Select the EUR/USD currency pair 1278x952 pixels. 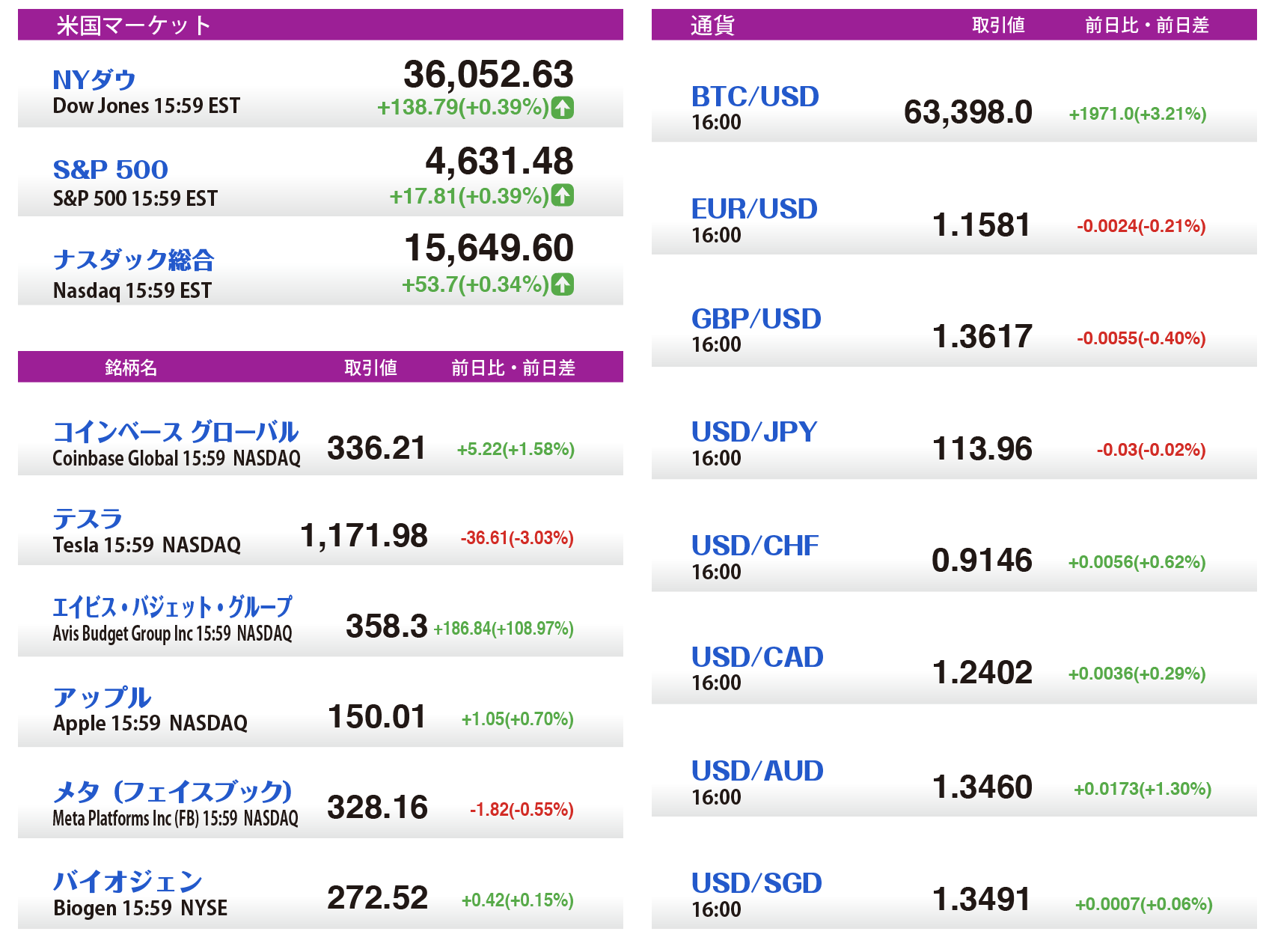[x=754, y=209]
